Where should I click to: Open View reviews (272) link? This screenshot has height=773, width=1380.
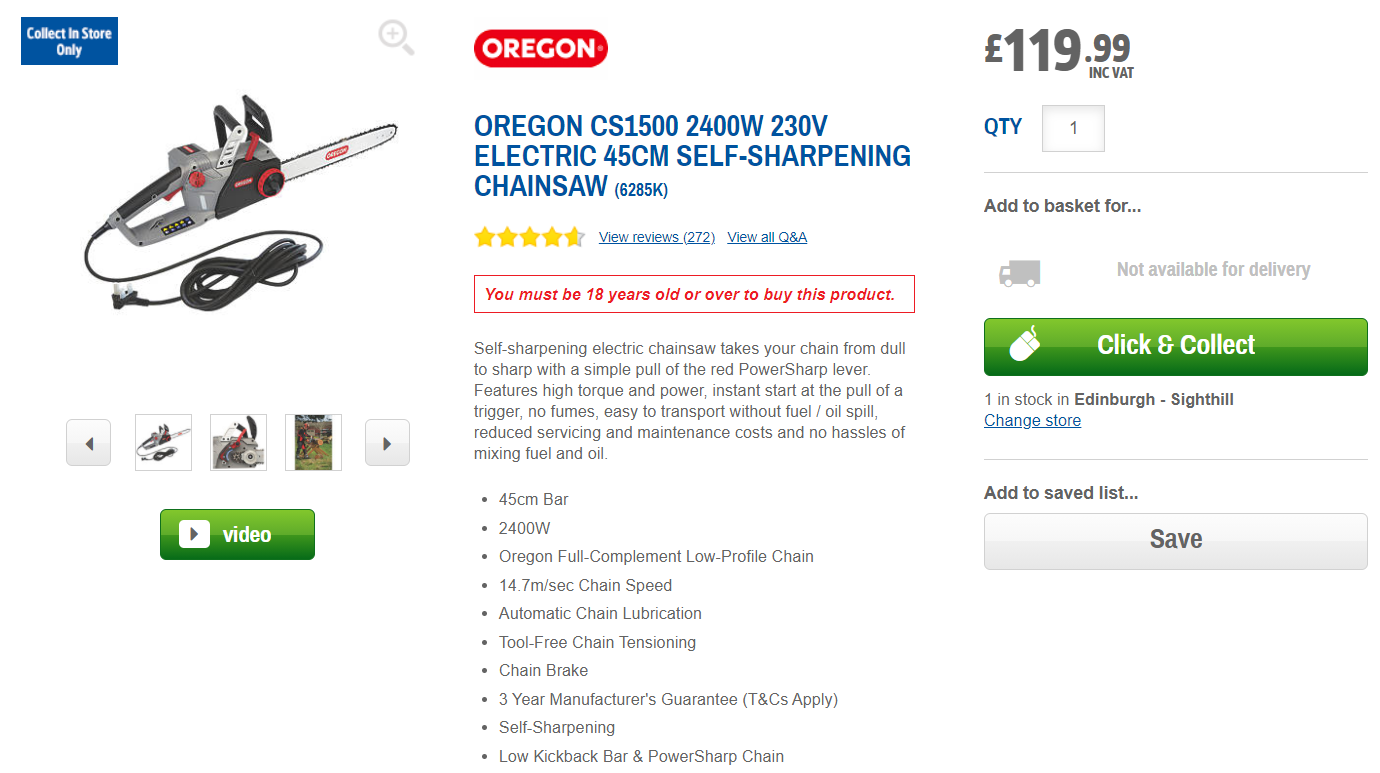pyautogui.click(x=656, y=237)
